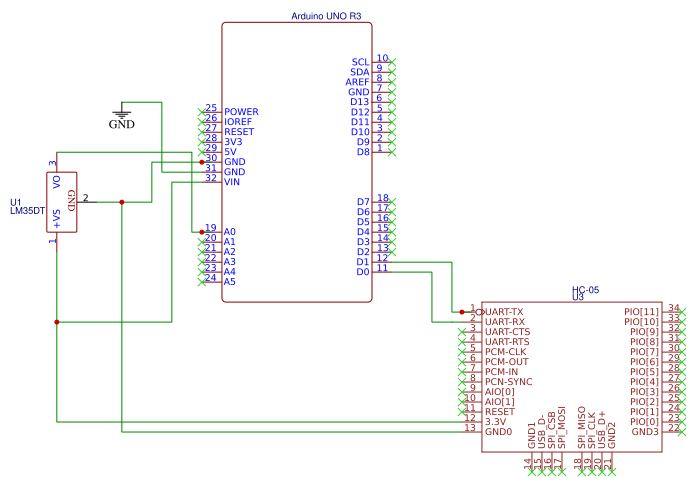This screenshot has height=486, width=696.
Task: Click the D0 pin on Arduino
Action: (363, 272)
